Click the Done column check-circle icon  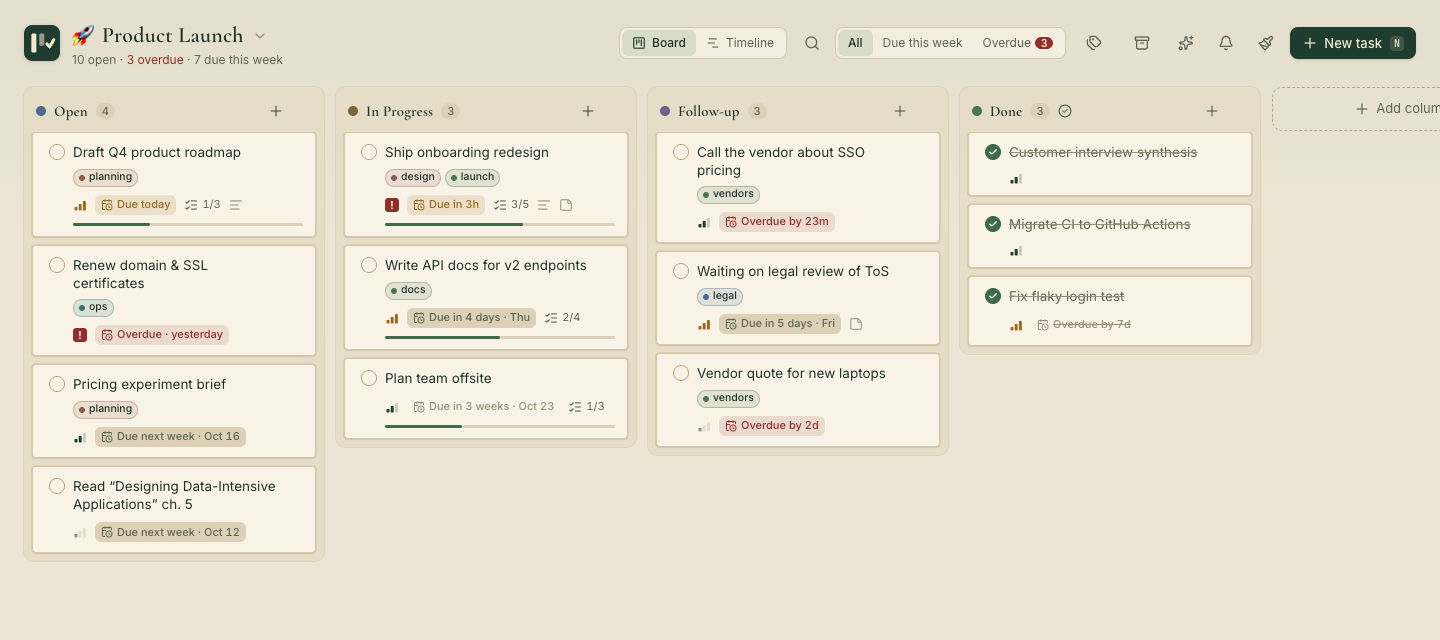pos(1065,111)
